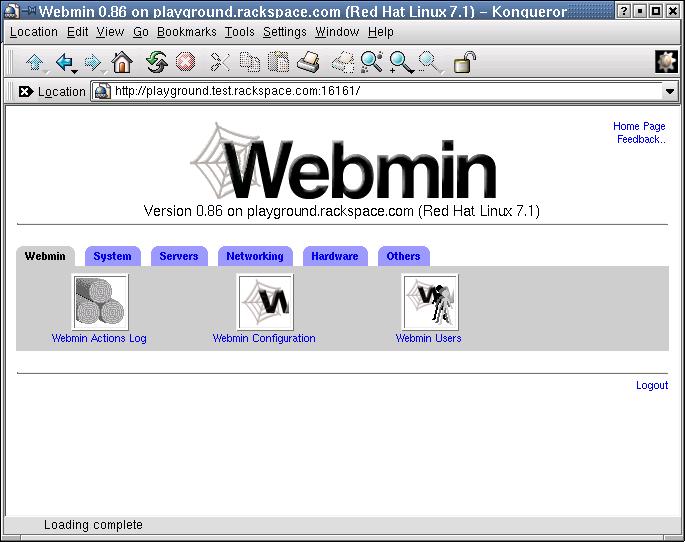Click the Version 0.86 heading text
The image size is (685, 542).
click(342, 211)
